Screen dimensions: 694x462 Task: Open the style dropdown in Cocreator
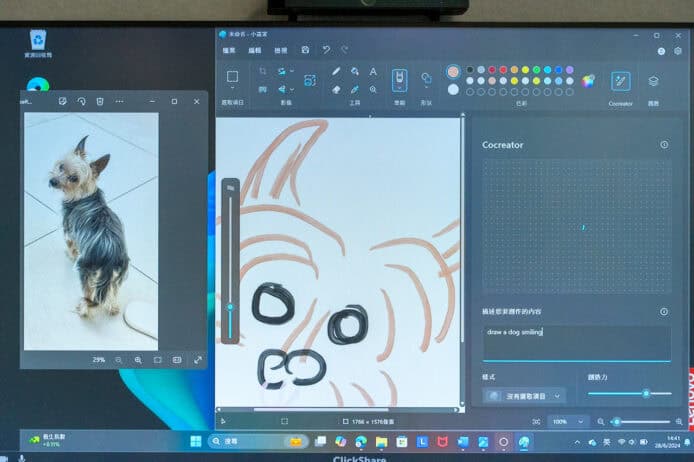[x=524, y=395]
